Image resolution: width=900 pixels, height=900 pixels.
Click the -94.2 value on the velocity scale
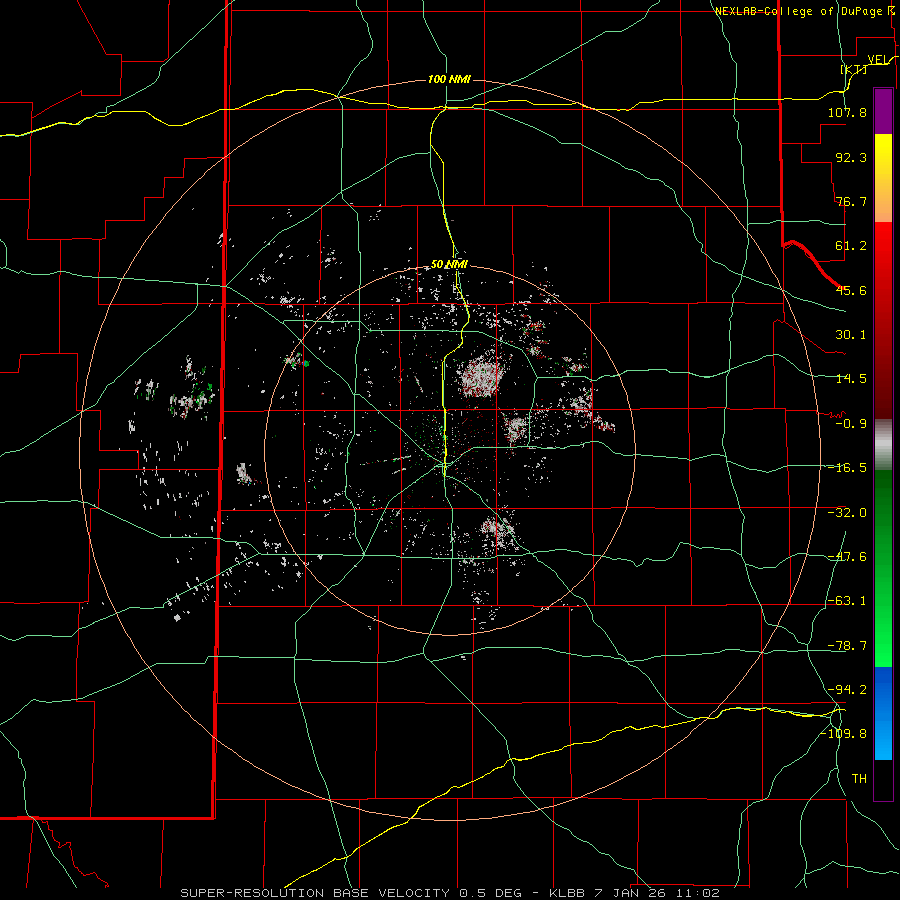pos(847,690)
